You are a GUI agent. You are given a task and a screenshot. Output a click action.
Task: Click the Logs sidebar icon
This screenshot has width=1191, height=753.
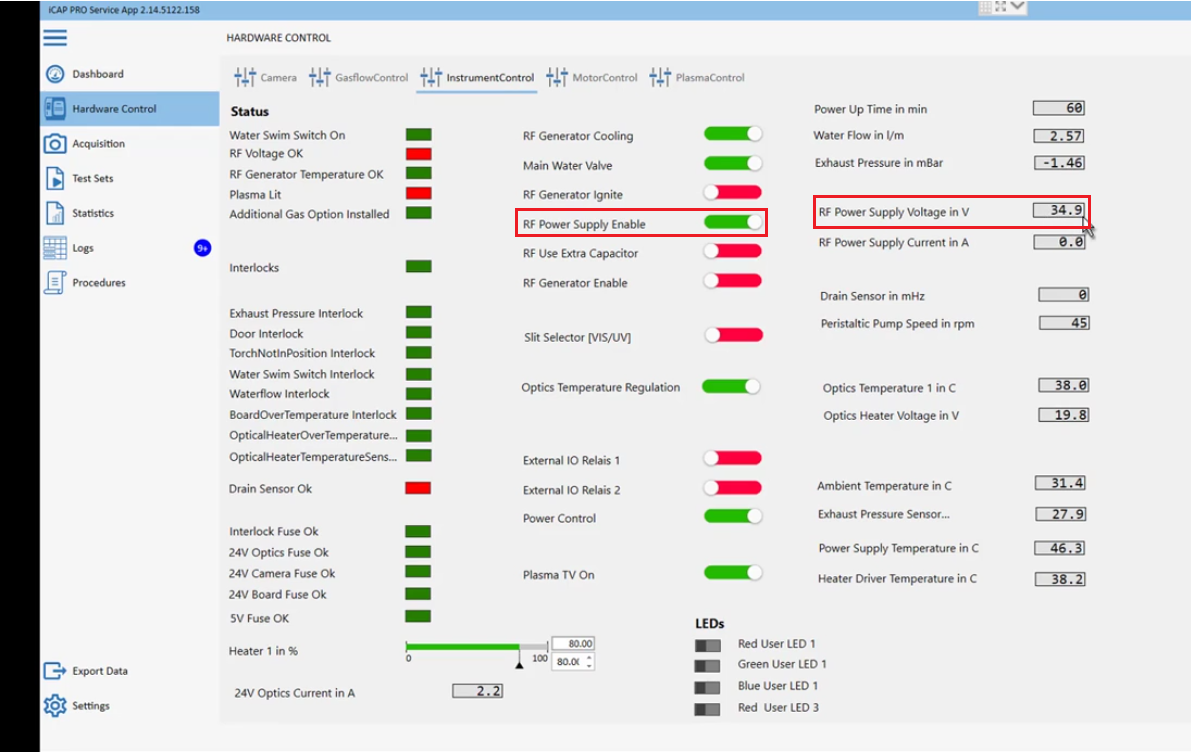[55, 248]
